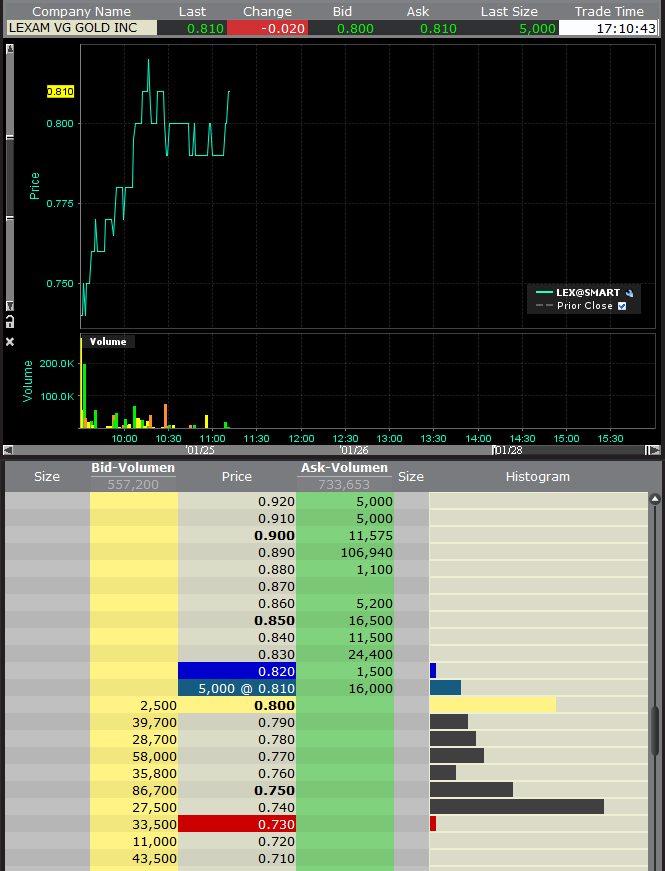Select the blue 0.820 price cell

(236, 671)
